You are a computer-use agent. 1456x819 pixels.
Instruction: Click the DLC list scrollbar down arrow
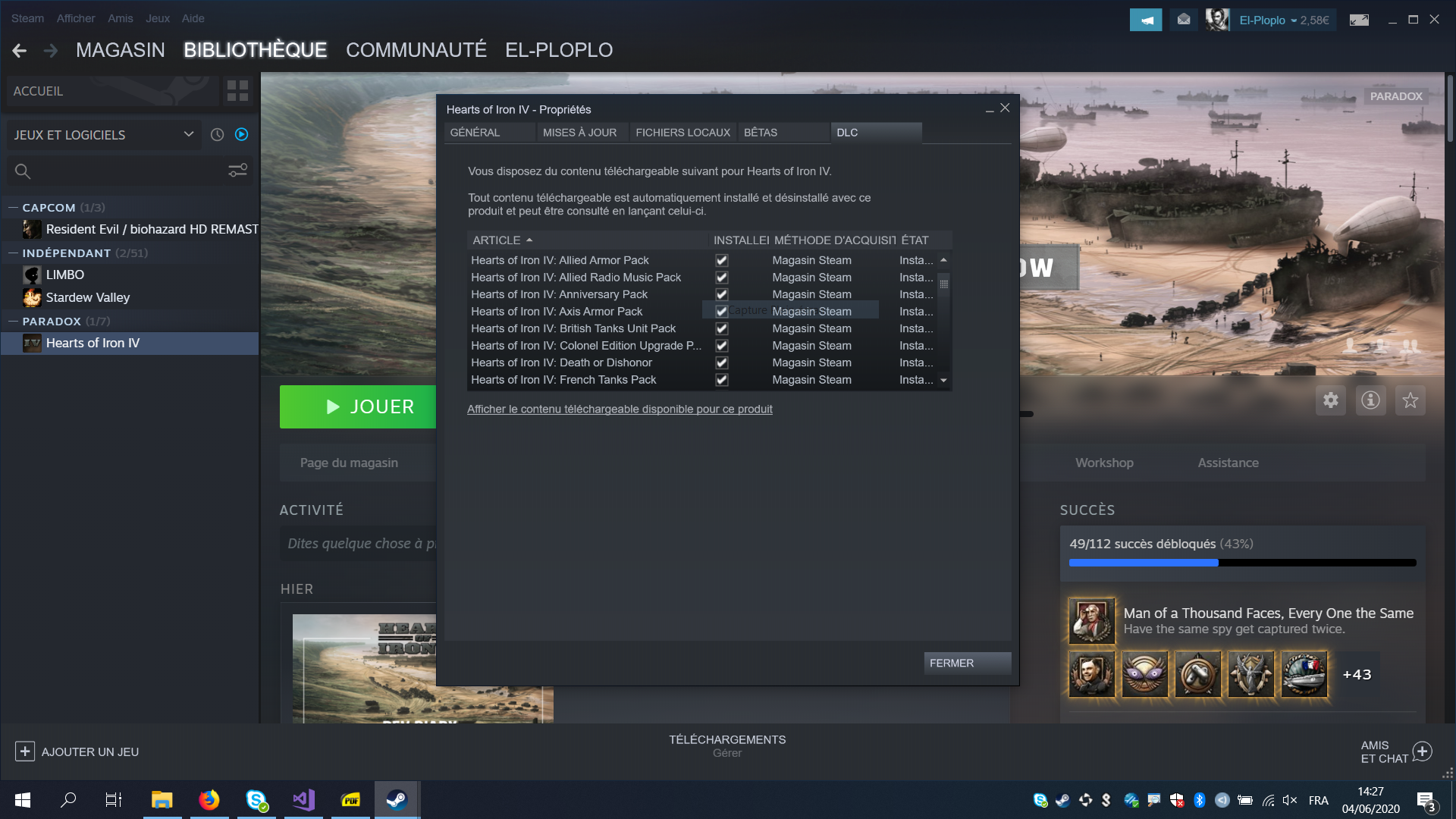[x=944, y=381]
